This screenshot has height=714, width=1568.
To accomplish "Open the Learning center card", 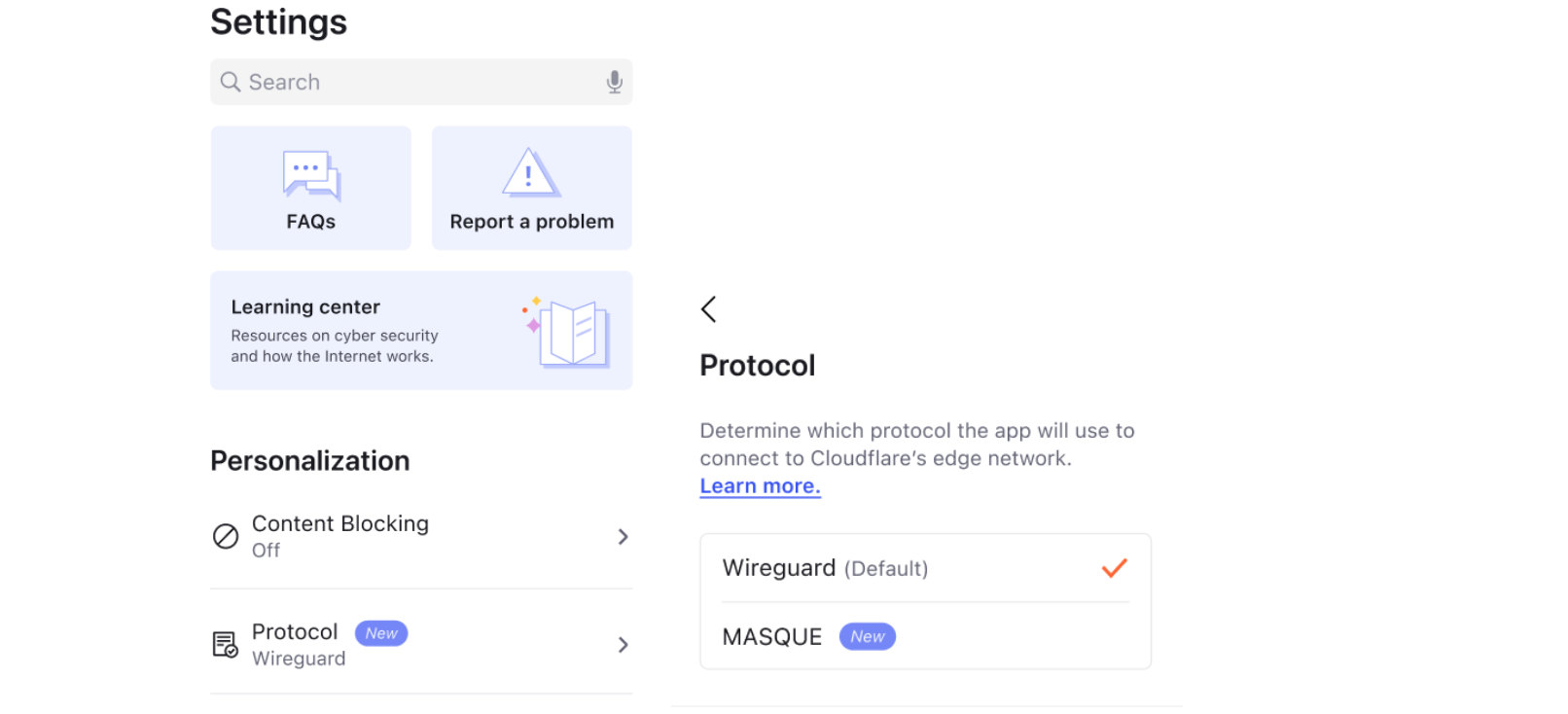I will (421, 331).
